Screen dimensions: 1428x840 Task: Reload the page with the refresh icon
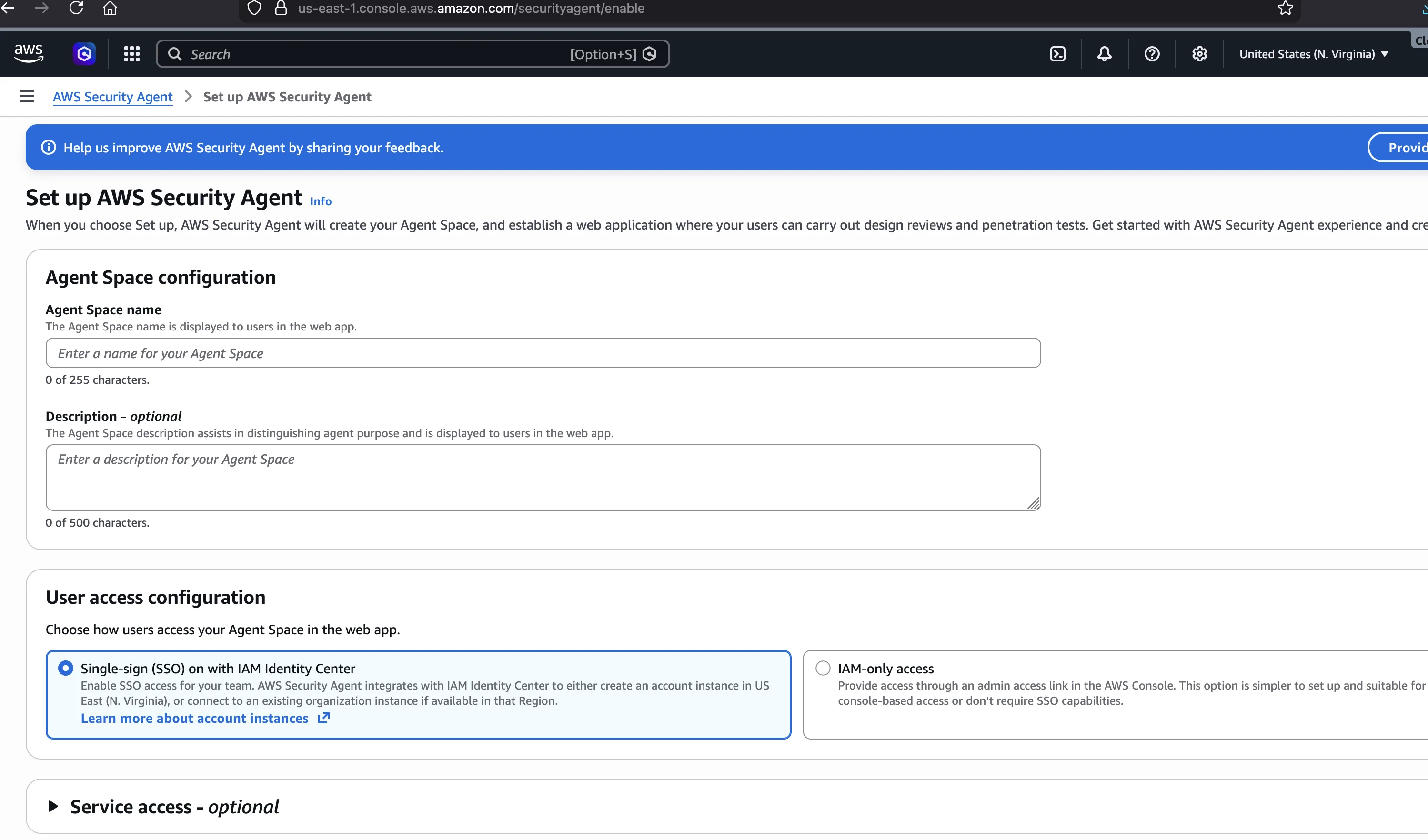[x=76, y=8]
